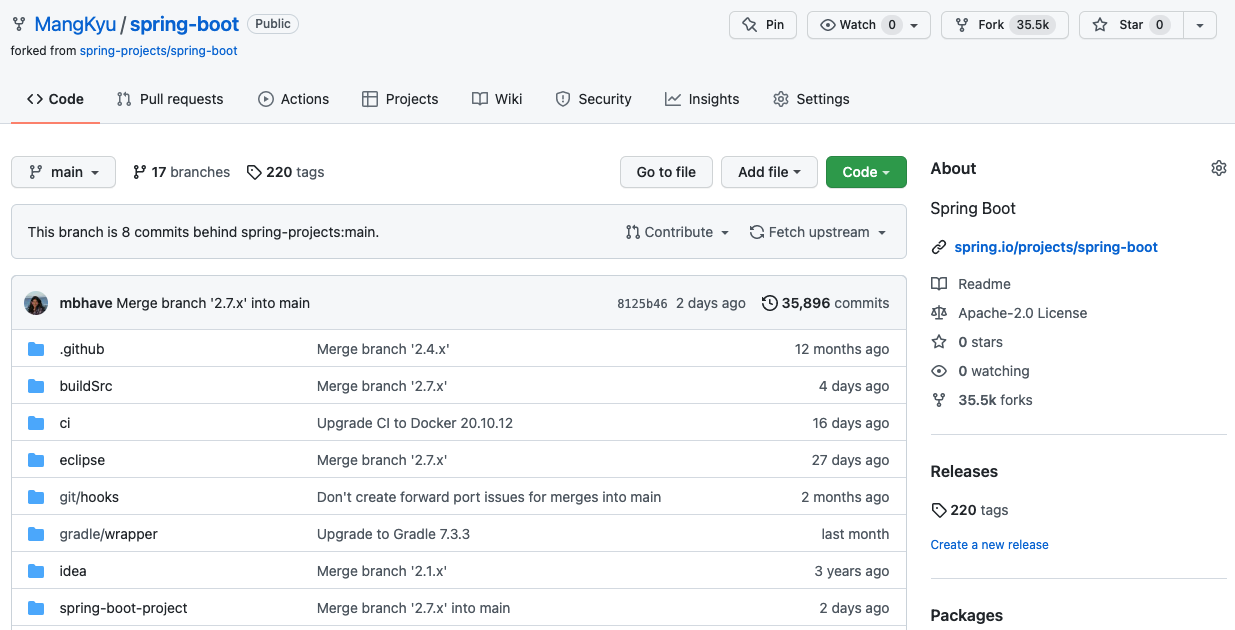
Task: Expand the Fetch upstream dropdown
Action: [818, 232]
